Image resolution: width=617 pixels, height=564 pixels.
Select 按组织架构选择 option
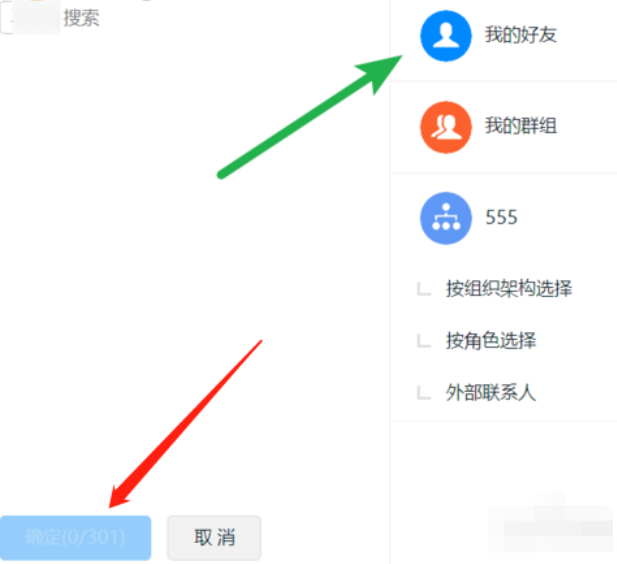tap(509, 288)
